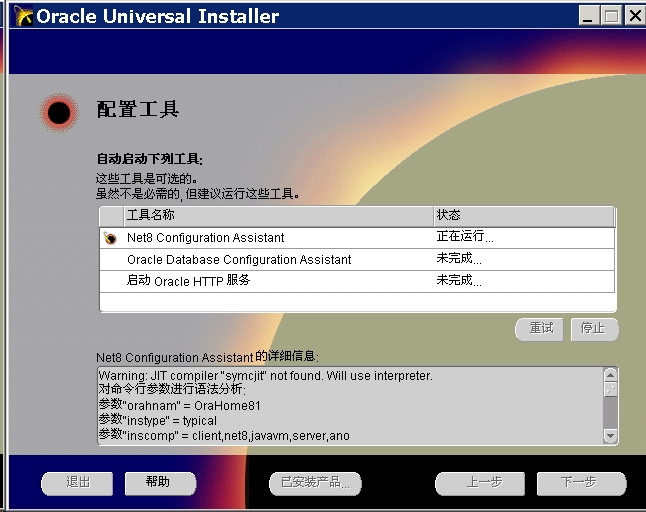Viewport: 646px width, 512px height.
Task: Click the 参数"inscomp" line in details
Action: coord(224,435)
